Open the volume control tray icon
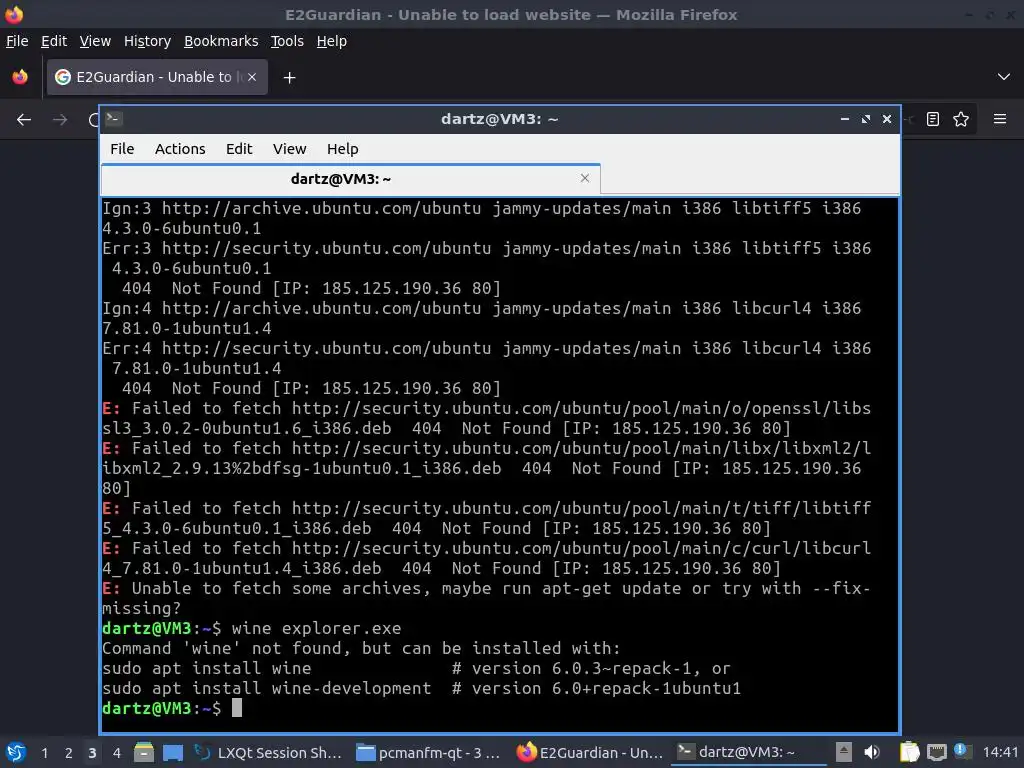Screen dimensions: 1024x768 (x=872, y=752)
